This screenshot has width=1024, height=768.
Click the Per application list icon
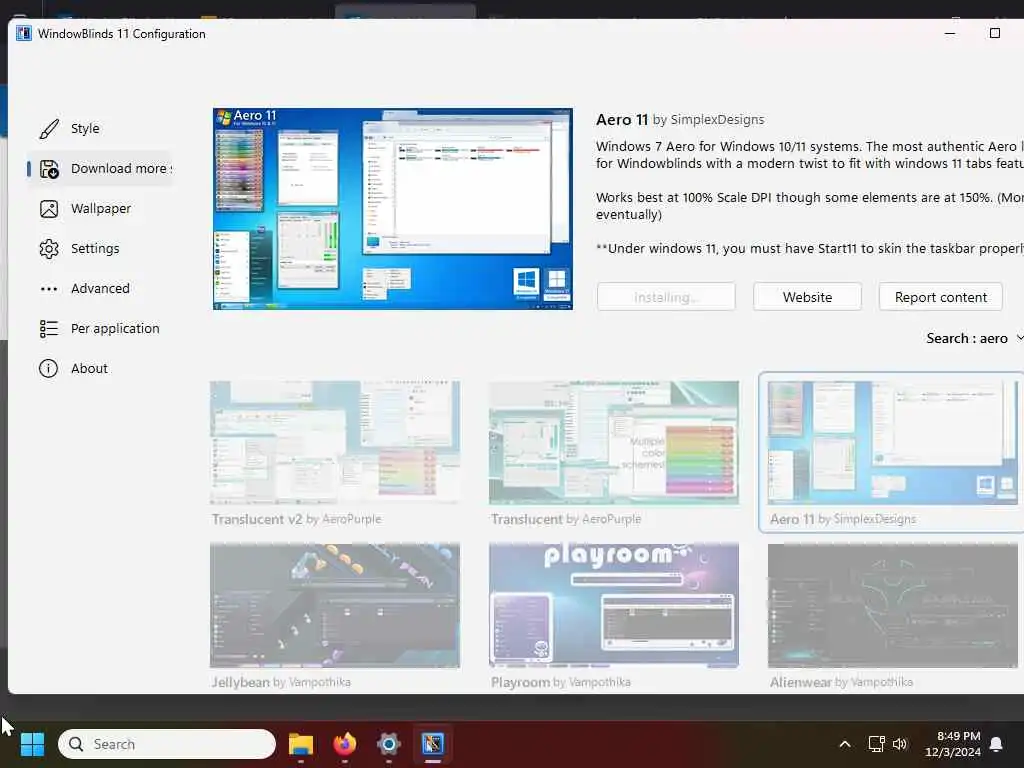pyautogui.click(x=49, y=328)
